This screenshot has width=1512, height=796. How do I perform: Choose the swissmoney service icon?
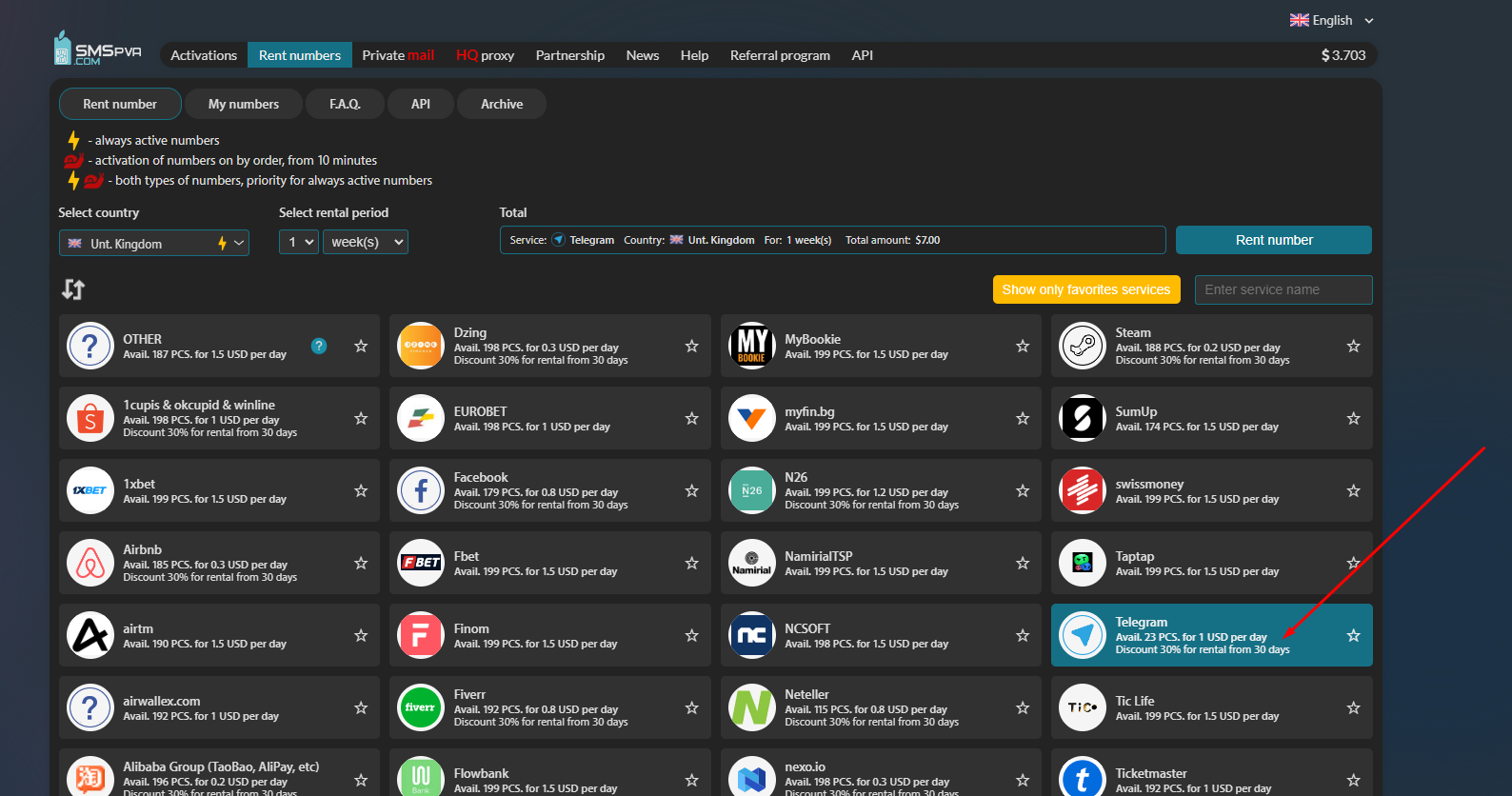1083,490
